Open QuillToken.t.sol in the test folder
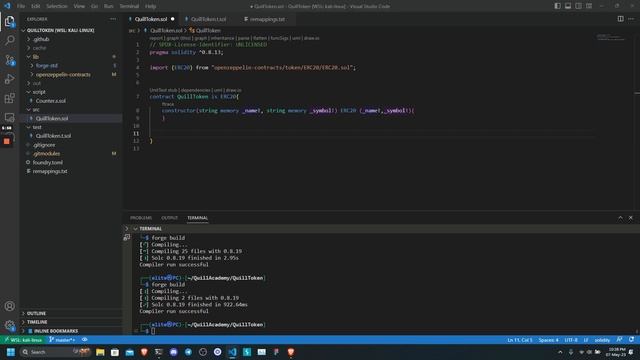 pos(53,136)
